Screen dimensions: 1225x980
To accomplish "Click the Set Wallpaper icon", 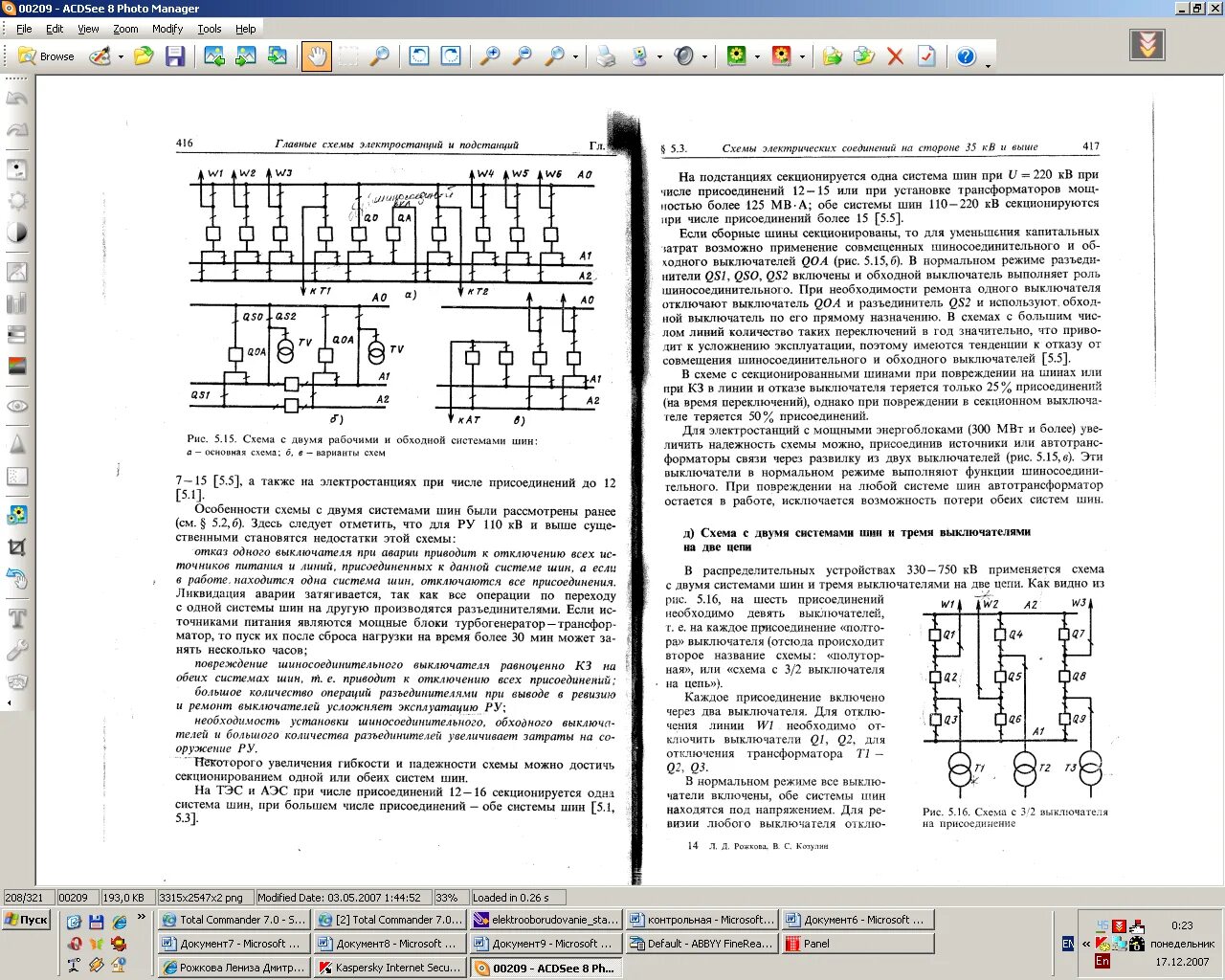I will [638, 56].
